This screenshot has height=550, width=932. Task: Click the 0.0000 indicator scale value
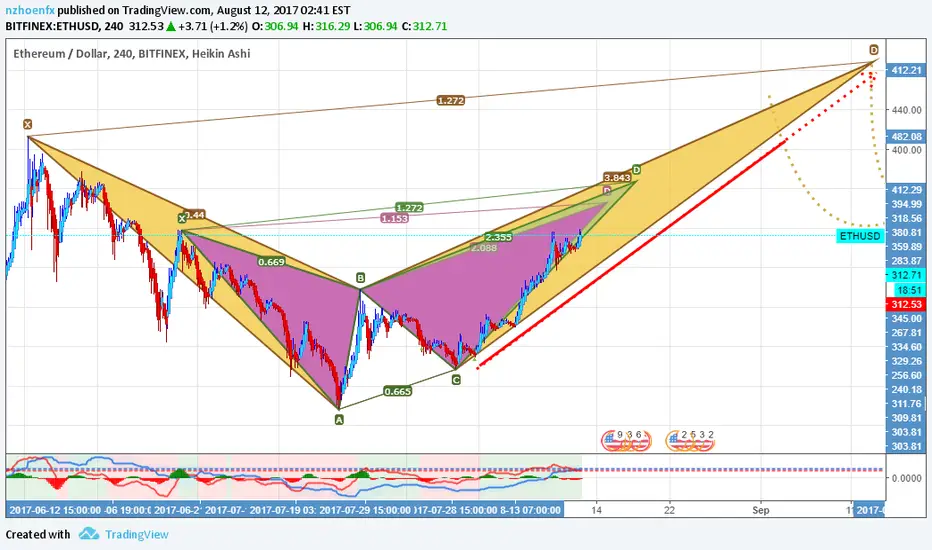click(x=906, y=477)
